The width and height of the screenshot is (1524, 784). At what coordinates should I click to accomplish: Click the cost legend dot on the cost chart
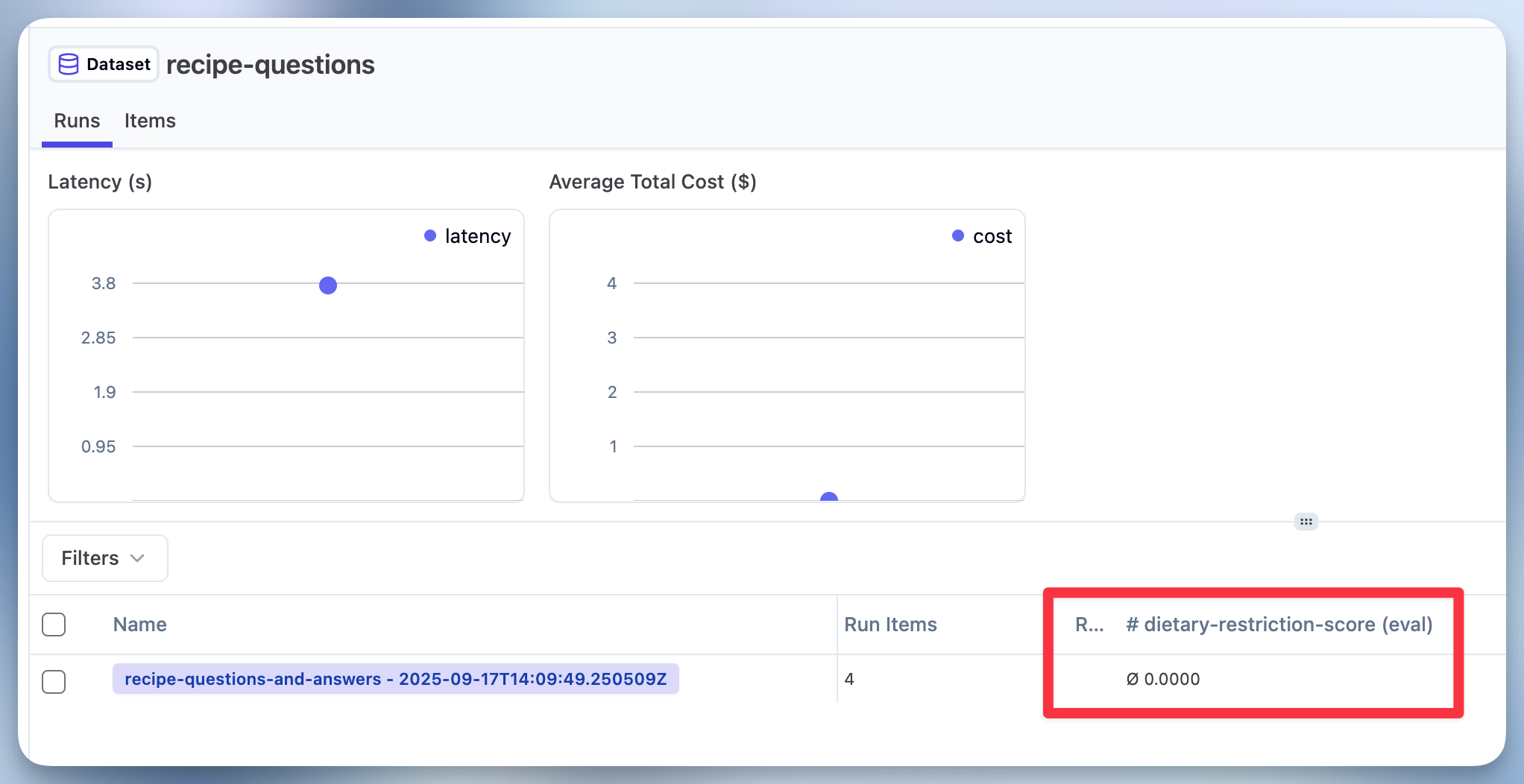click(x=957, y=235)
